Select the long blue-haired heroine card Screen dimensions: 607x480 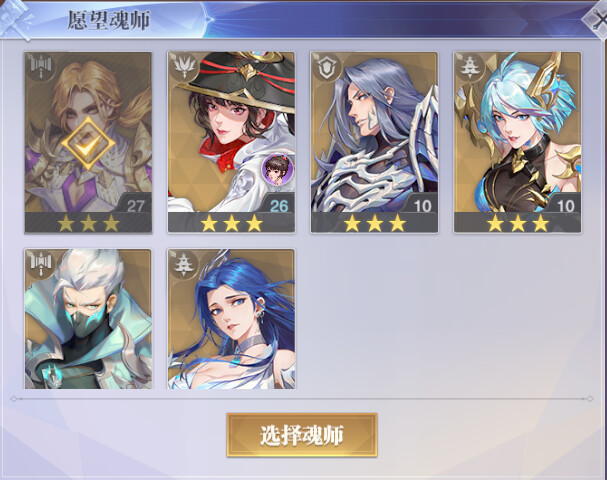[231, 319]
